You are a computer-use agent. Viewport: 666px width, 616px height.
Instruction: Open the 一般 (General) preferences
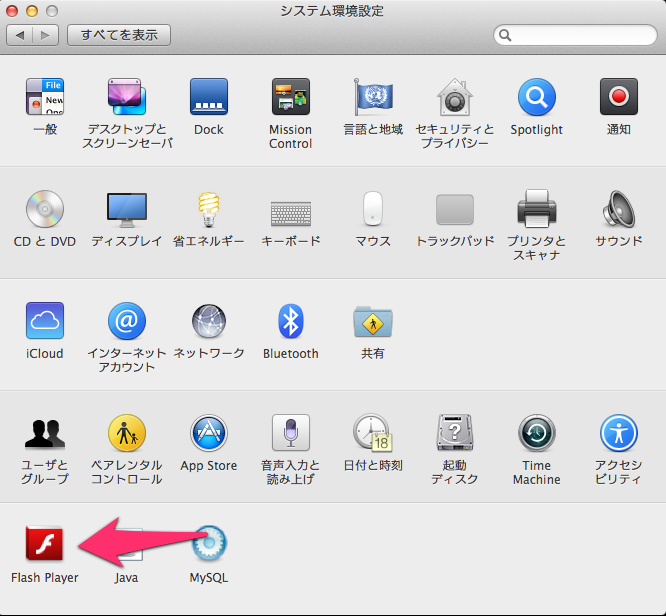click(45, 97)
